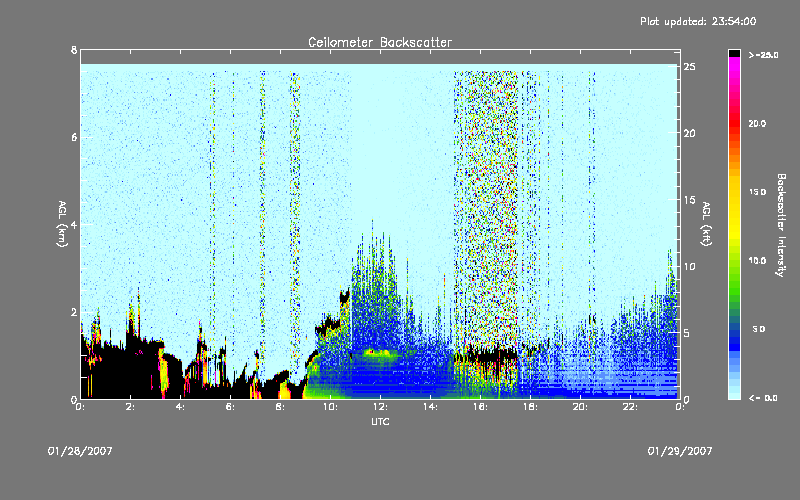Click the "10" tick on kft axis

pyautogui.click(x=689, y=266)
